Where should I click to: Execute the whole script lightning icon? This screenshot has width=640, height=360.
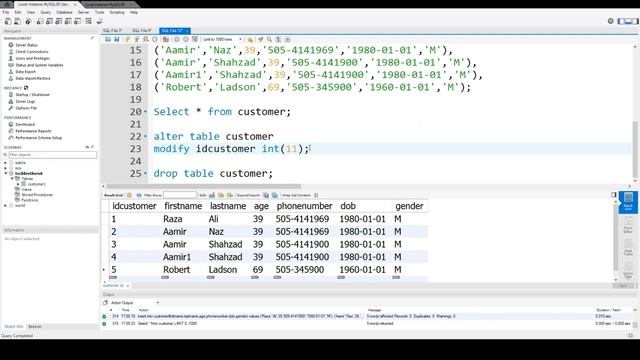point(128,40)
